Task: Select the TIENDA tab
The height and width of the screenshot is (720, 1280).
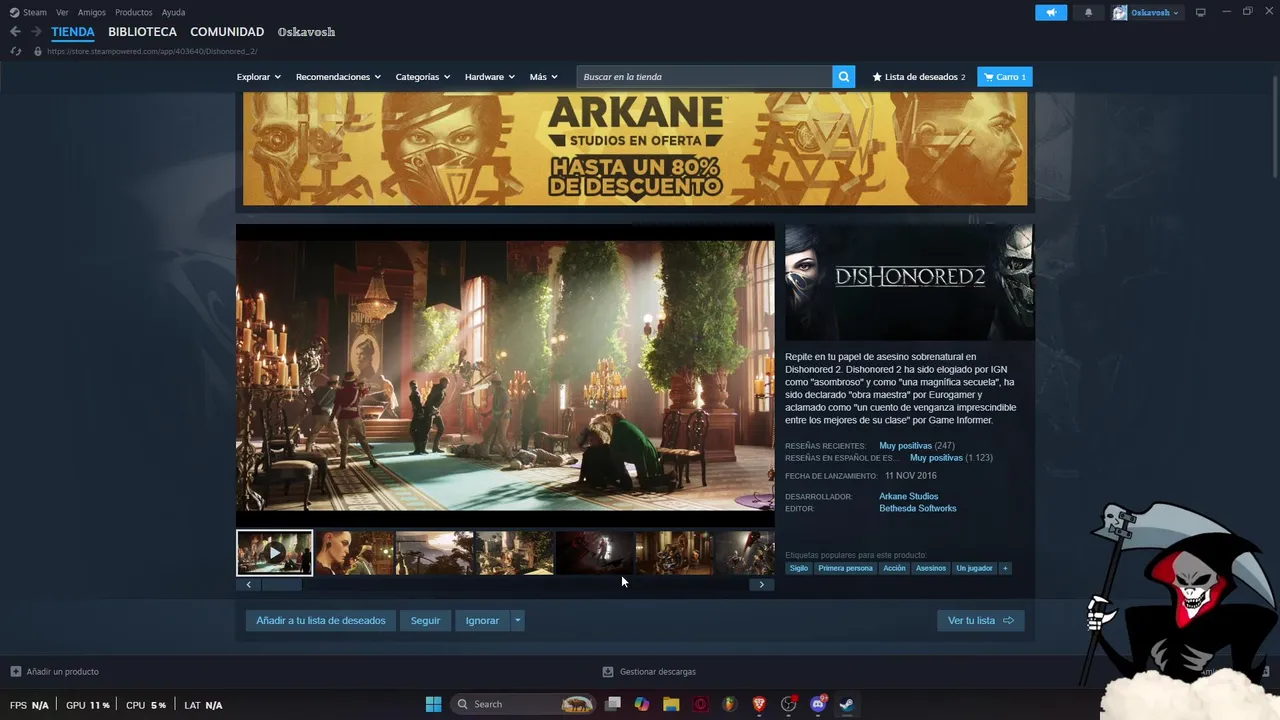Action: (73, 32)
